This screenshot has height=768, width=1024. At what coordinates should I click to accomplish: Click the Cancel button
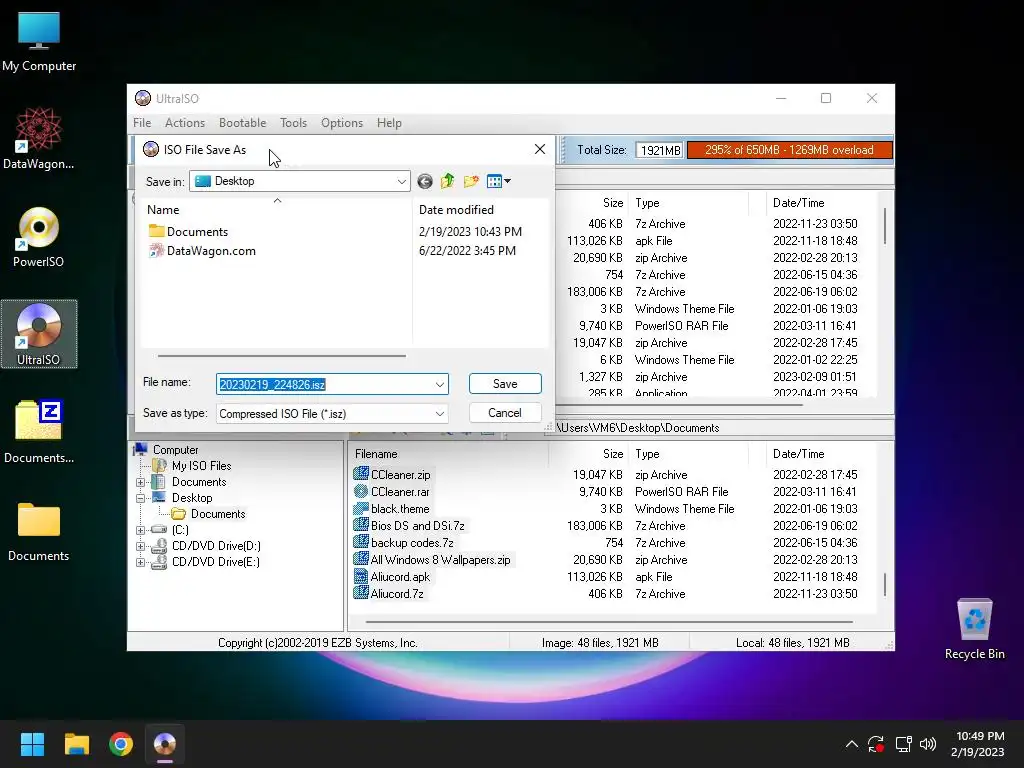[505, 413]
